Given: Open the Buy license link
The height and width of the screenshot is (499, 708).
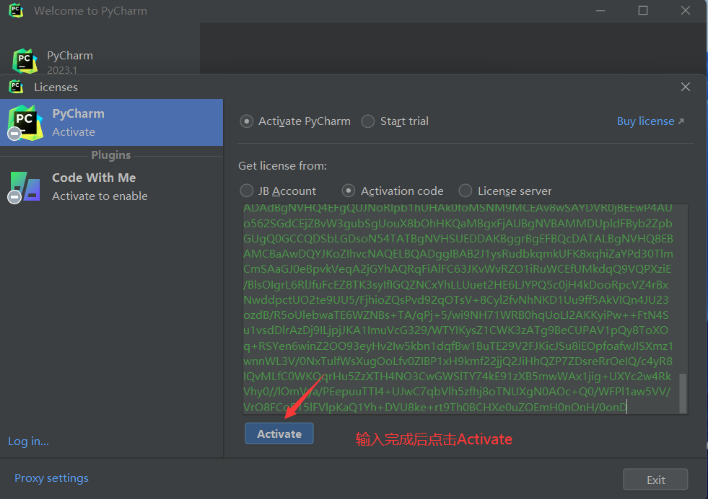Looking at the screenshot, I should coord(650,121).
